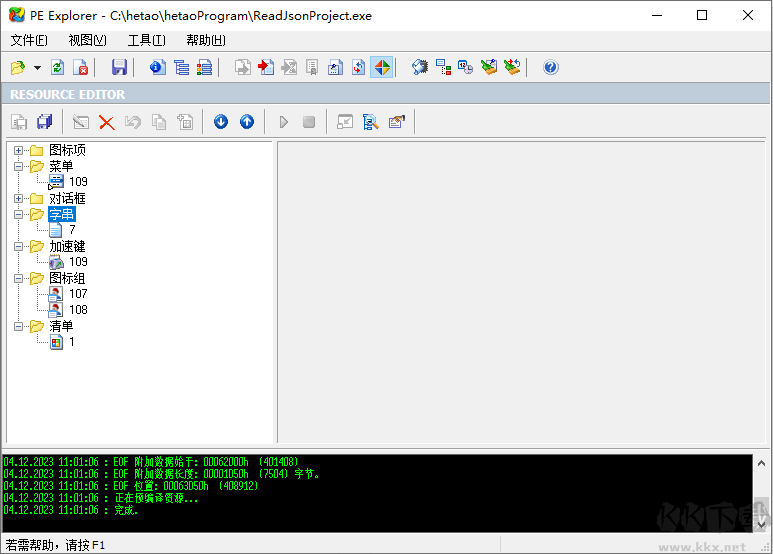This screenshot has height=554, width=773.
Task: Select the 字串 folder in the tree
Action: tap(61, 214)
